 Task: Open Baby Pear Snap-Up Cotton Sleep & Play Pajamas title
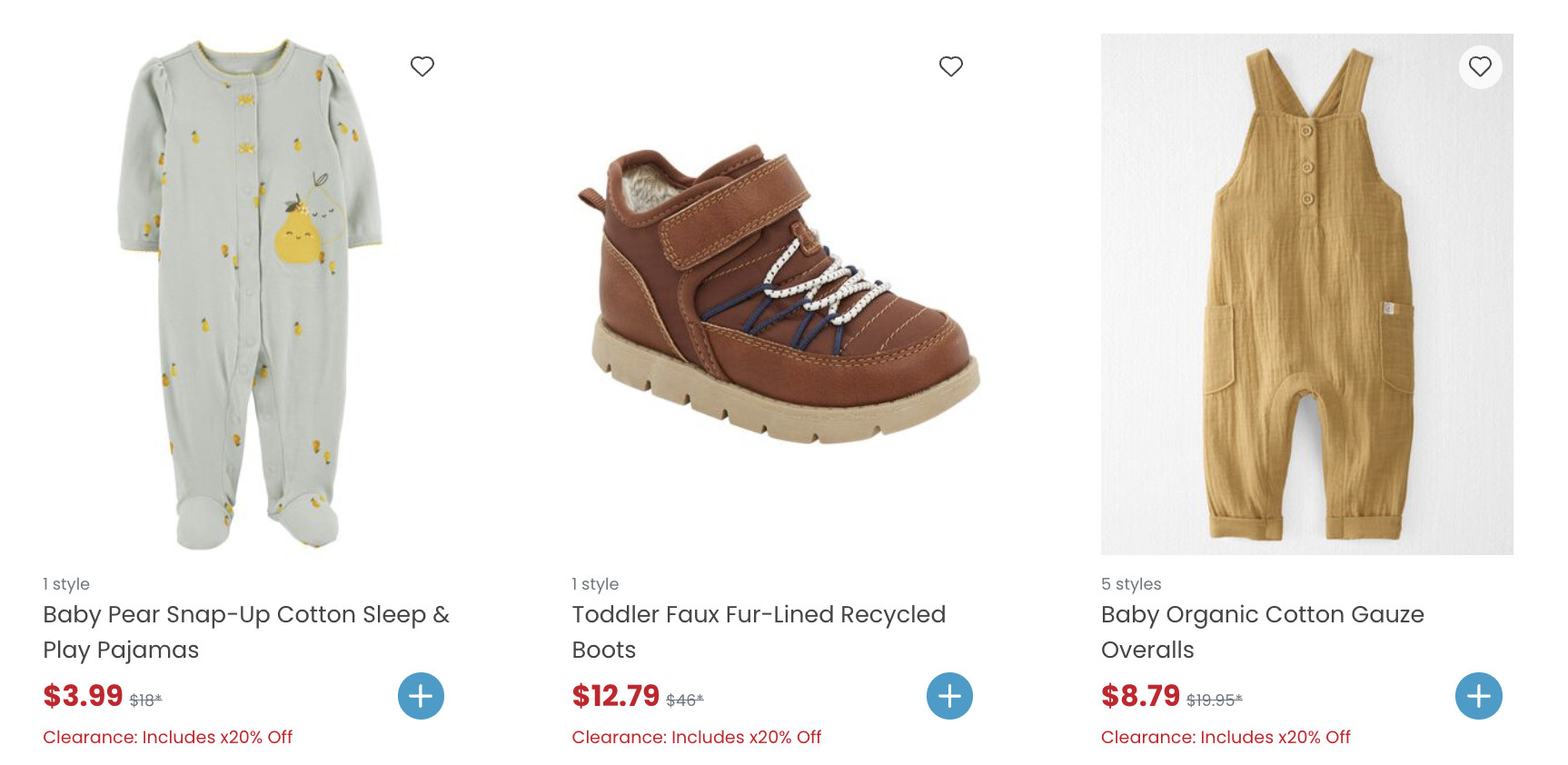coord(246,631)
